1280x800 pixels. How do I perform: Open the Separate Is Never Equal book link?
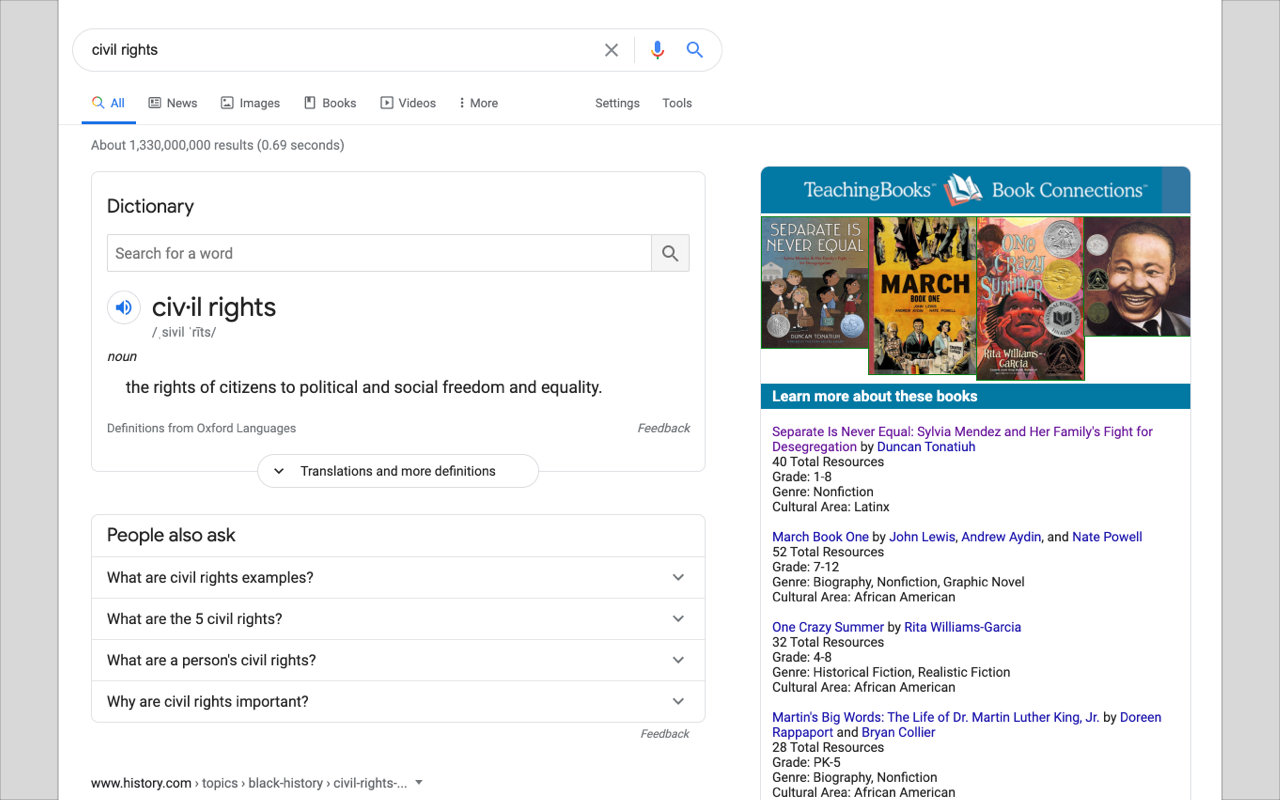point(962,439)
